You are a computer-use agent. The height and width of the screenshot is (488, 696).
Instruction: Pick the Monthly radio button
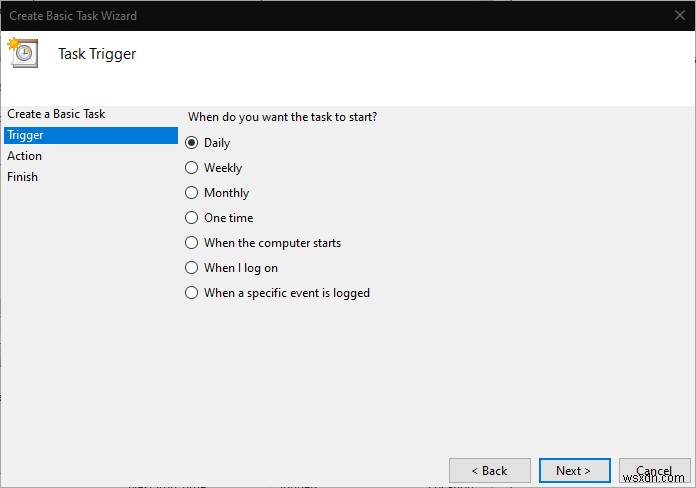pos(192,193)
